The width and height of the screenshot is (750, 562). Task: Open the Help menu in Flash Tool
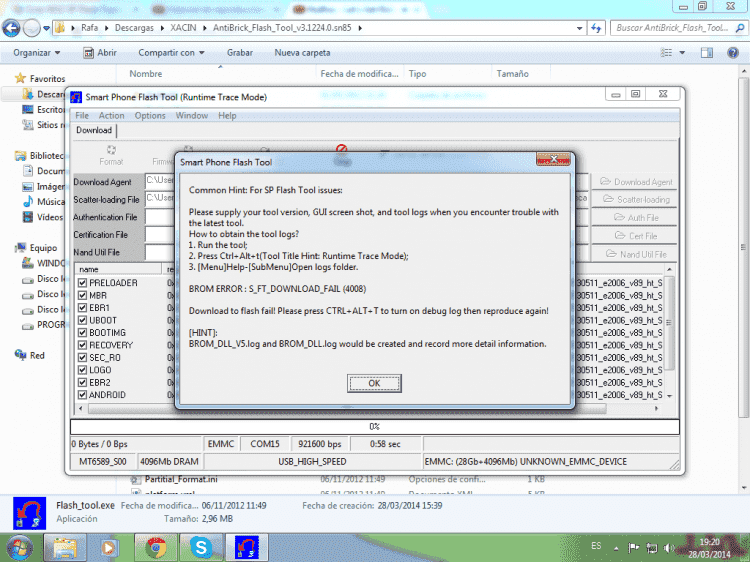tap(227, 115)
